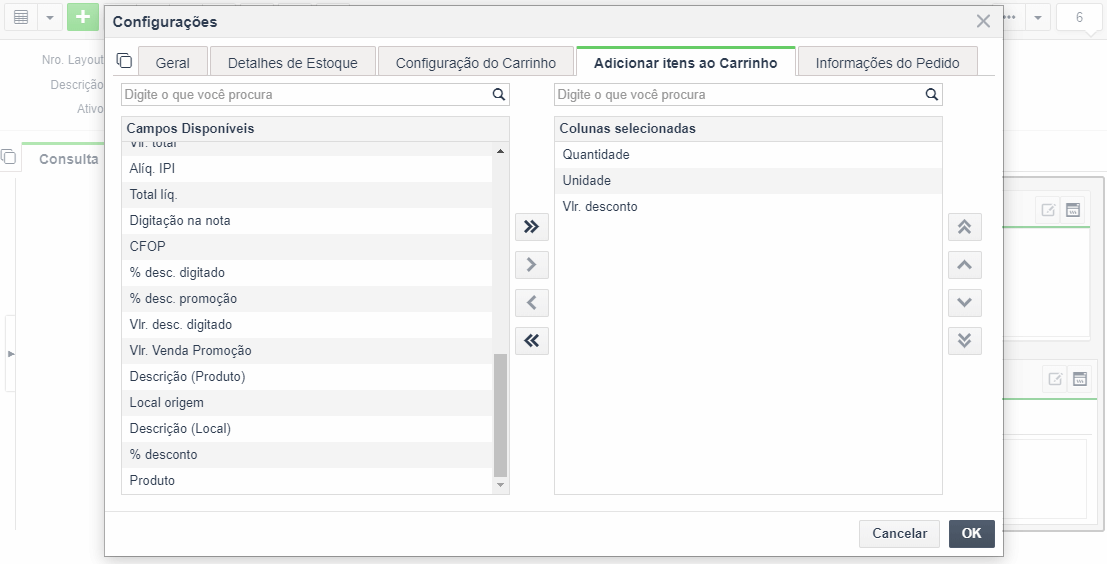Close the Configurações dialog
Viewport: 1107px width, 564px height.
[x=983, y=21]
